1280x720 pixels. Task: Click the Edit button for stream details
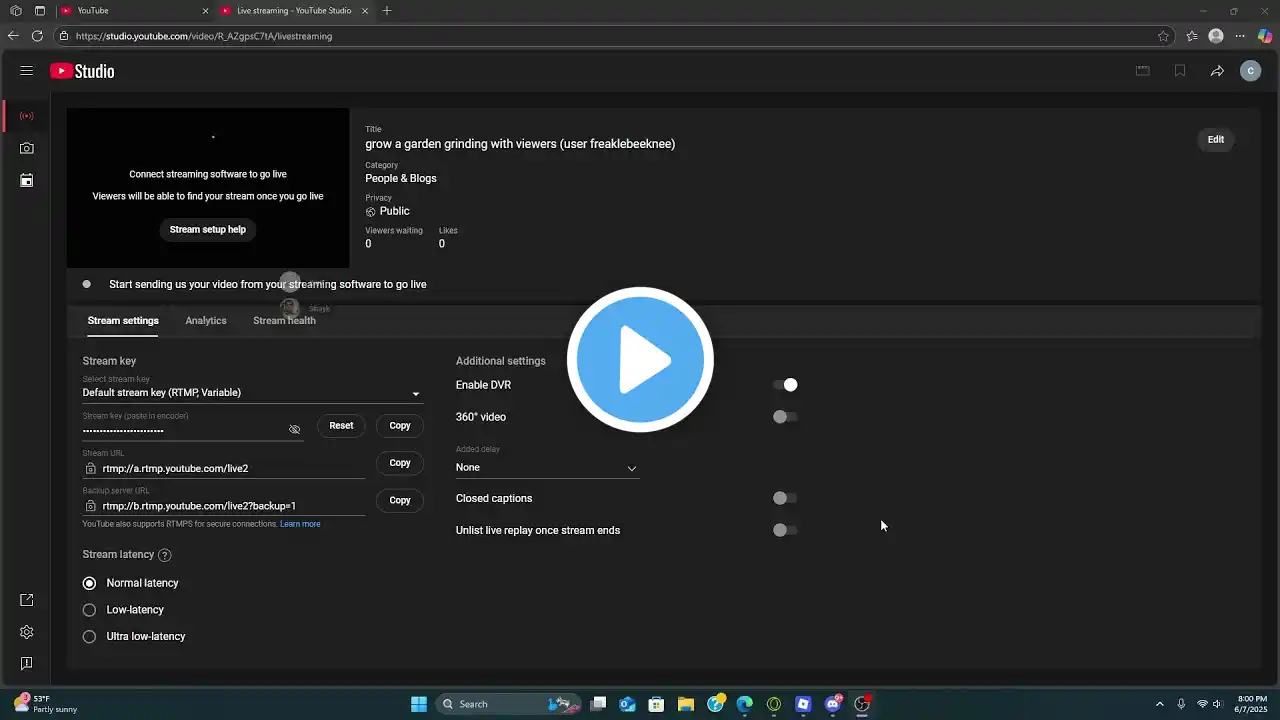[1216, 140]
